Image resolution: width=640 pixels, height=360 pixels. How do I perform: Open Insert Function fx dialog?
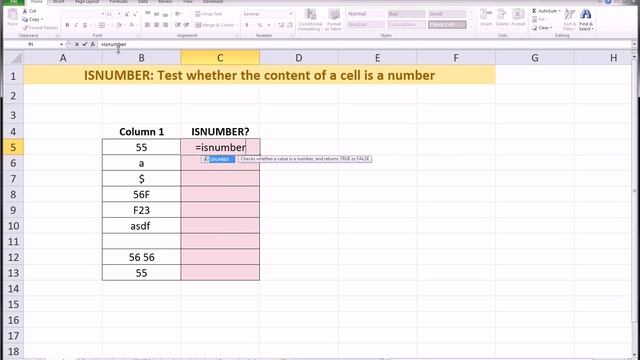pyautogui.click(x=93, y=44)
